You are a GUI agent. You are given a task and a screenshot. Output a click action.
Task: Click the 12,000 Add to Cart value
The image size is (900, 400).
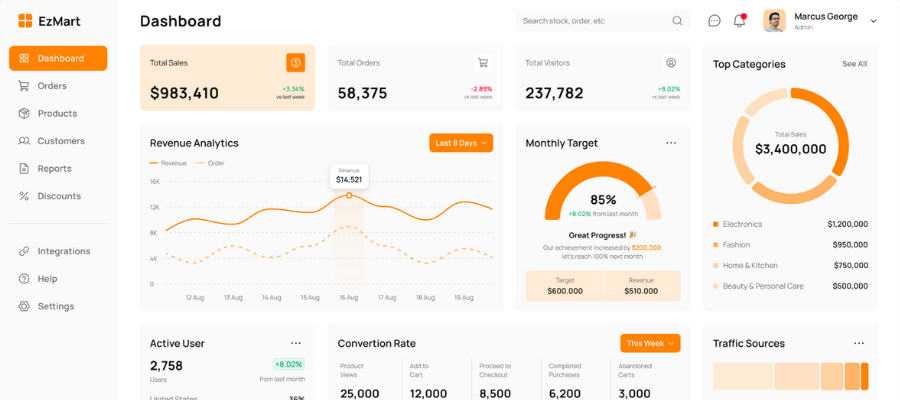tap(428, 394)
